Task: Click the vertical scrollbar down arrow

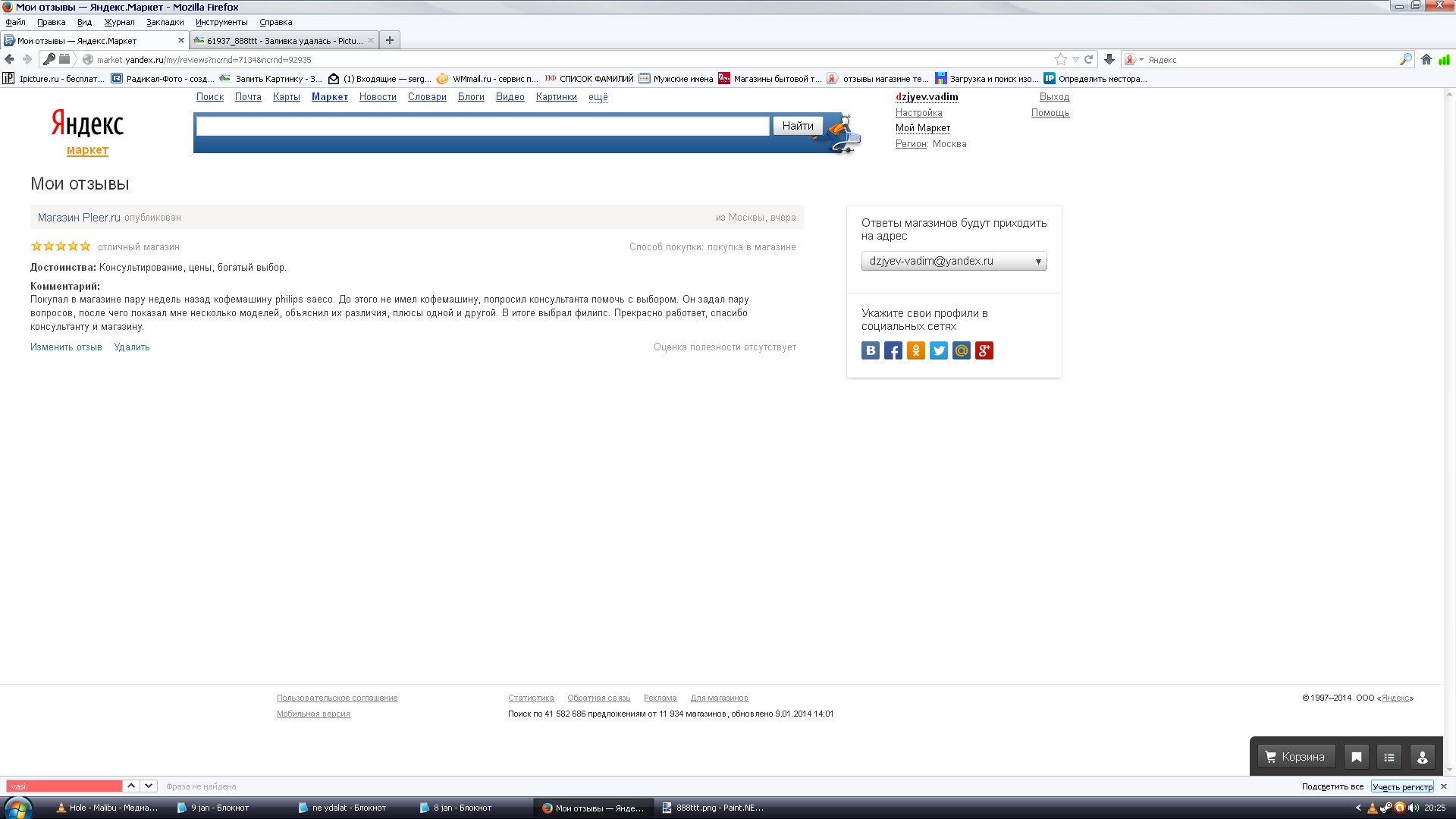Action: [1449, 770]
